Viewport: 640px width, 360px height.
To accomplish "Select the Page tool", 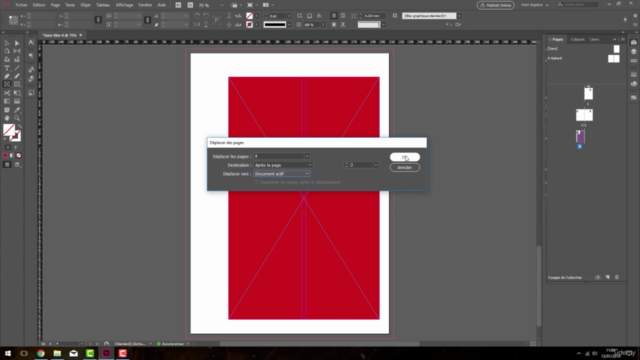I will (7, 51).
